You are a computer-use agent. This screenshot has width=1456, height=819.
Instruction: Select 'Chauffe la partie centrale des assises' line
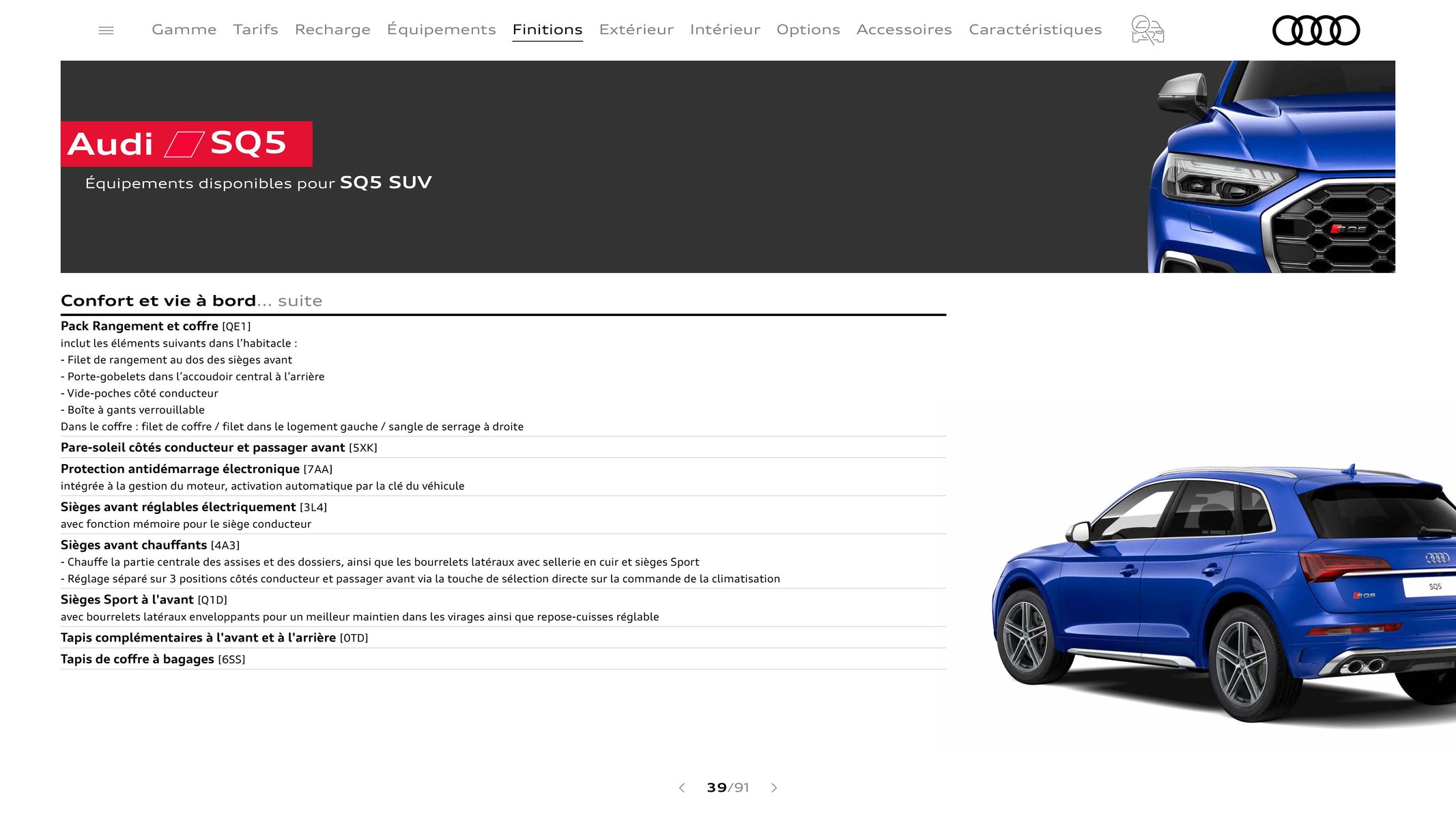[x=380, y=562]
